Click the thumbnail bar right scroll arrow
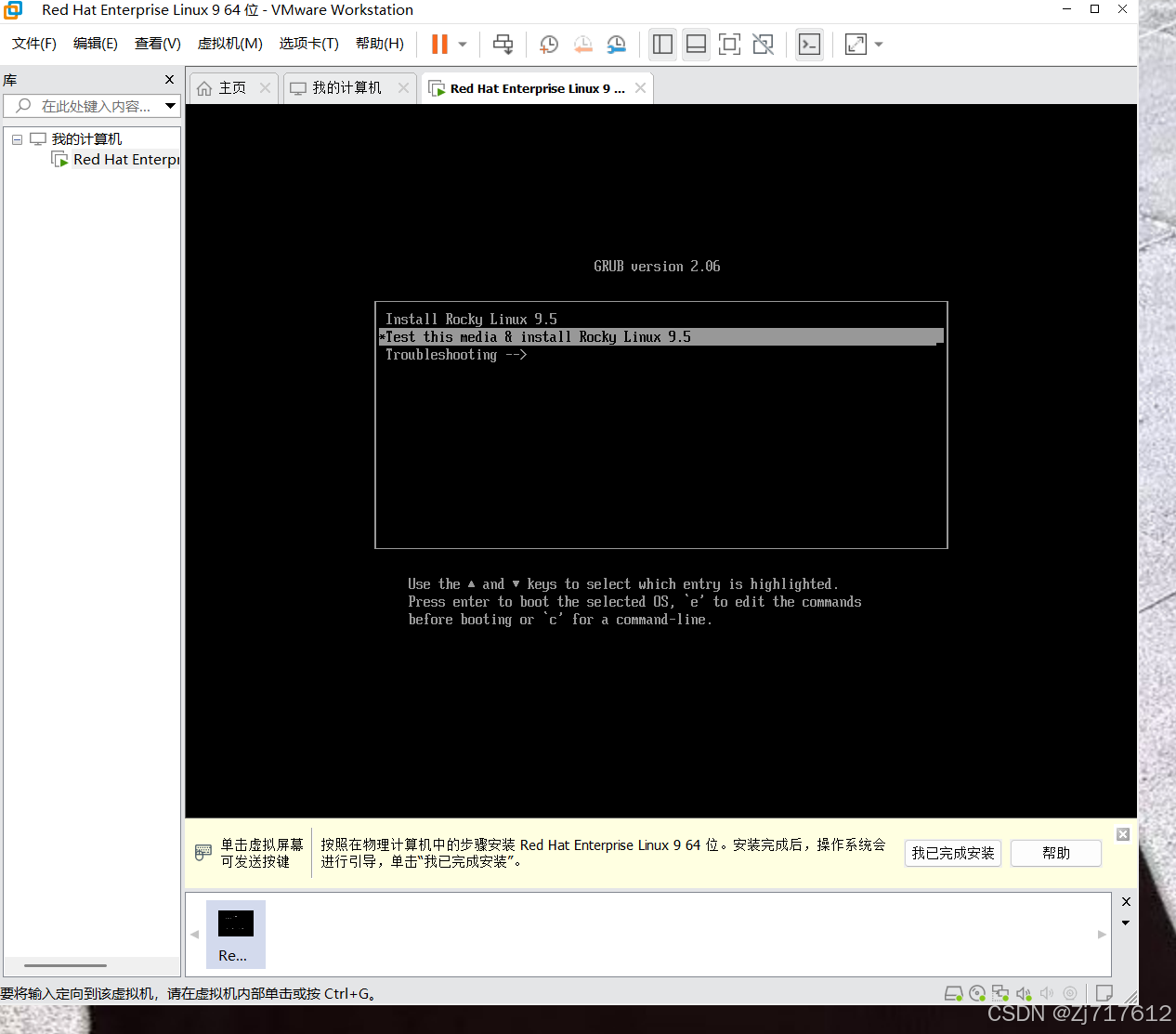The width and height of the screenshot is (1176, 1034). coord(1102,935)
